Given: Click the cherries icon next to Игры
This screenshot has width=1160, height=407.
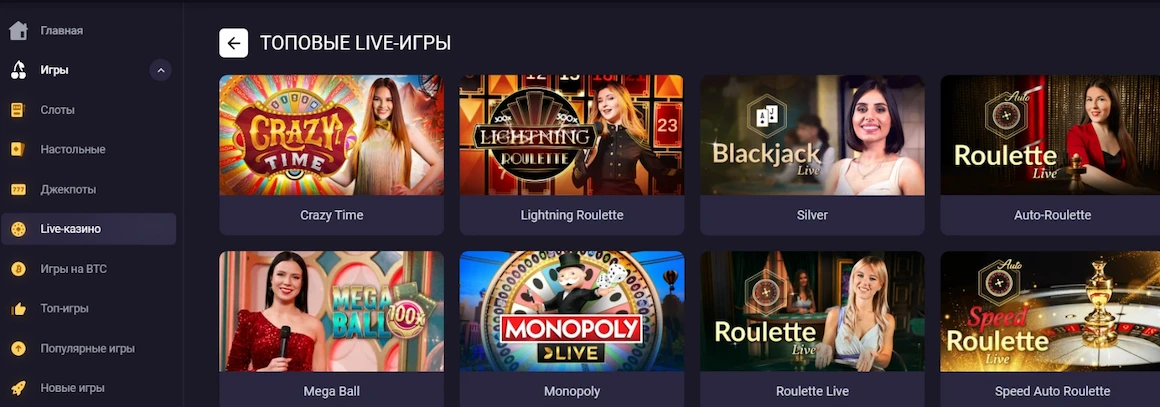Looking at the screenshot, I should pyautogui.click(x=18, y=70).
